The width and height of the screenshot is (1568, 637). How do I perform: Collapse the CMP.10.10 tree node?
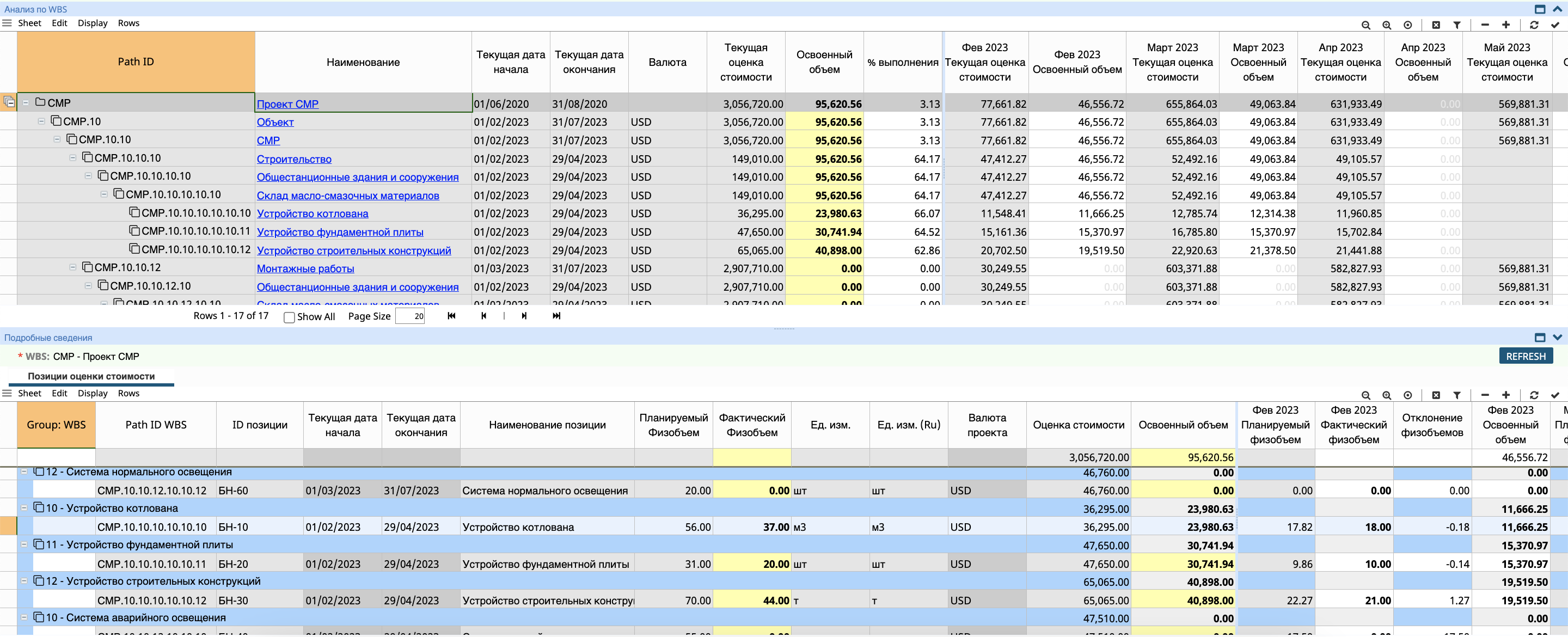coord(57,139)
